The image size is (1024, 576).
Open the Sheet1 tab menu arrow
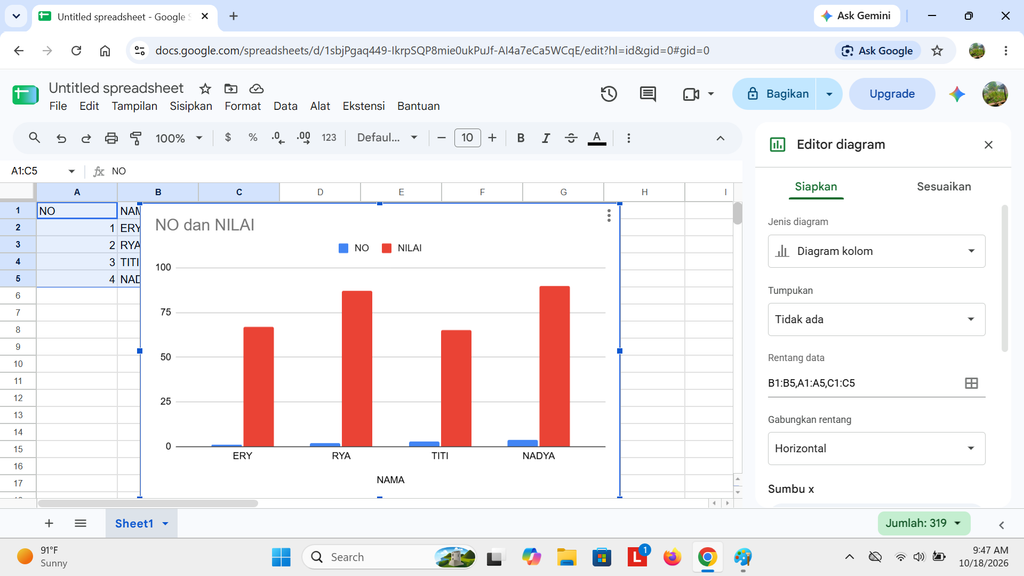[x=165, y=524]
